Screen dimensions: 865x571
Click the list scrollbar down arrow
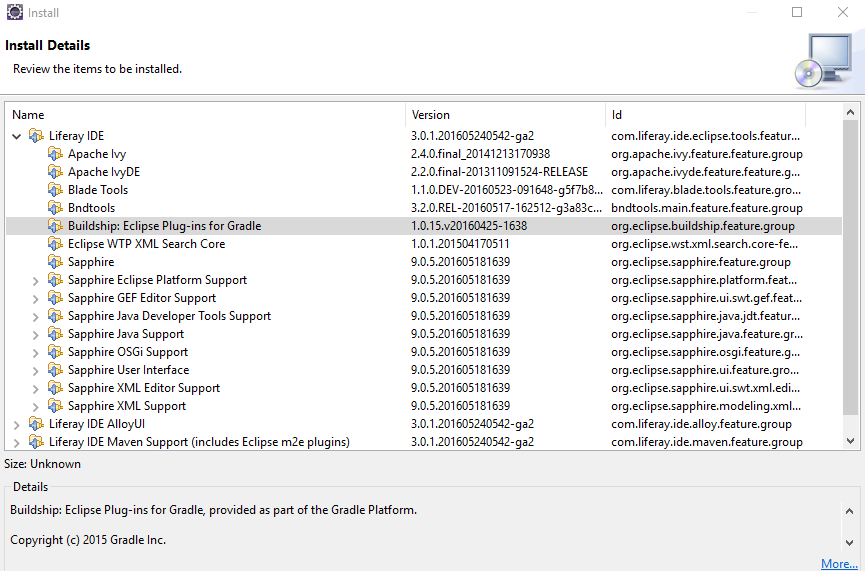850,441
